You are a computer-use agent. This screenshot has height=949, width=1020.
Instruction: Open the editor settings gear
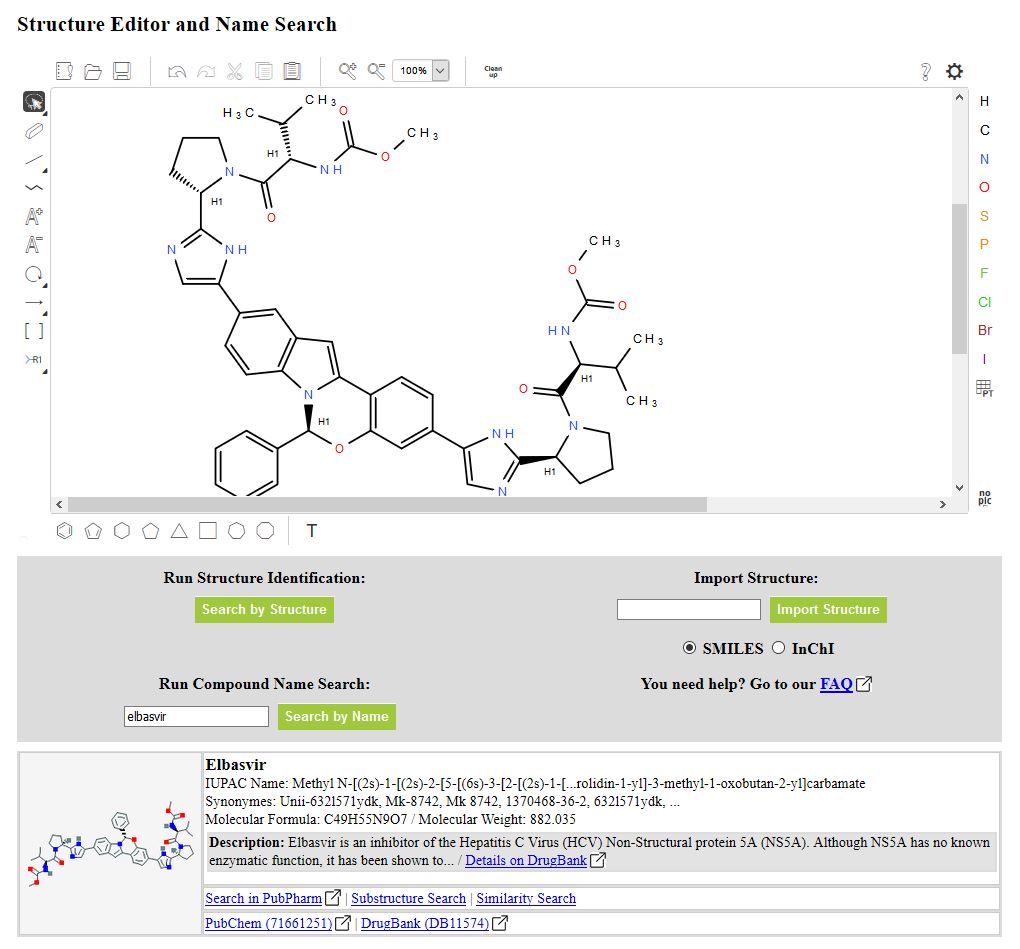pos(955,71)
